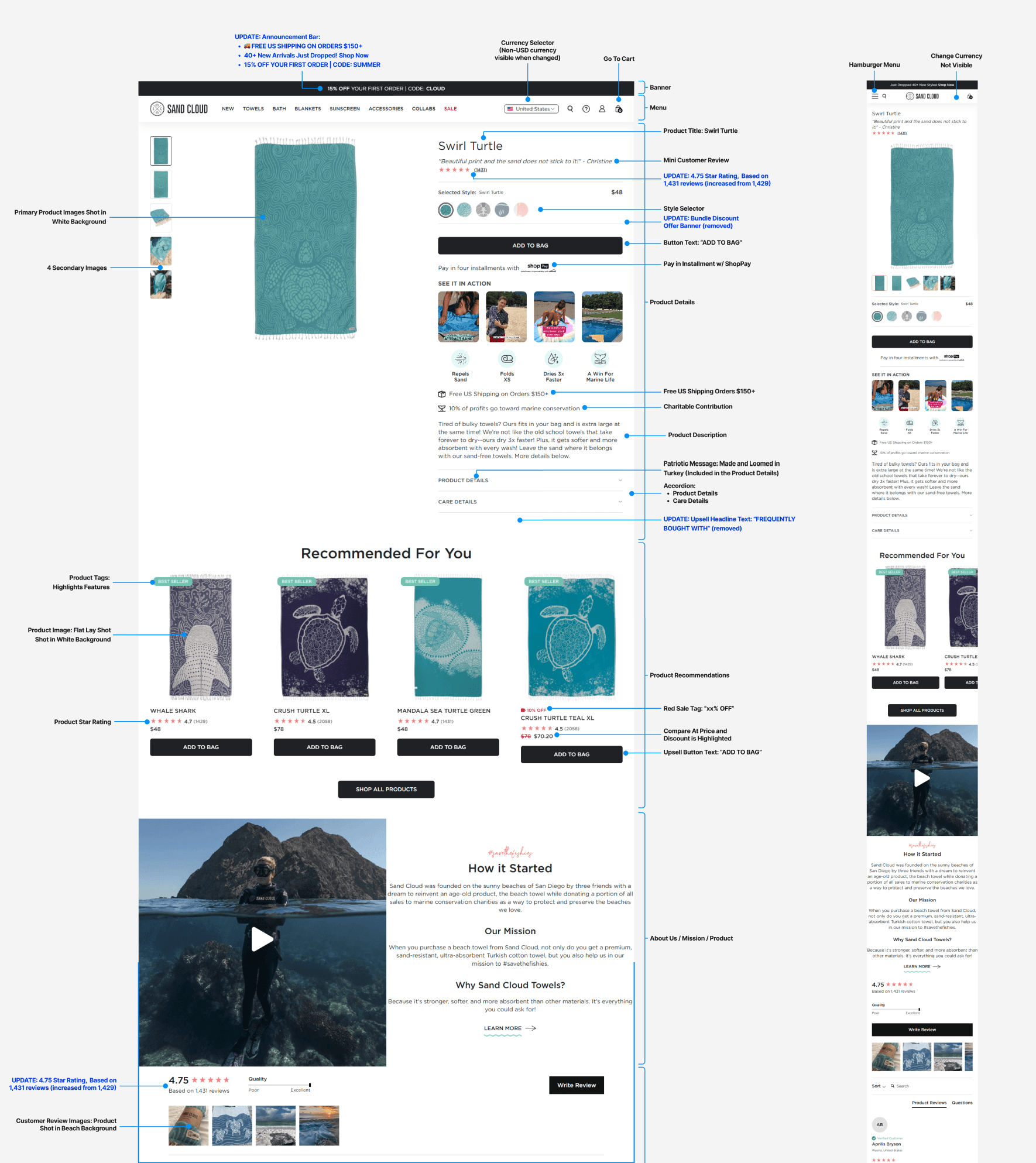Click the (1431) reviews count link on desktop
This screenshot has width=1036, height=1163.
(480, 170)
